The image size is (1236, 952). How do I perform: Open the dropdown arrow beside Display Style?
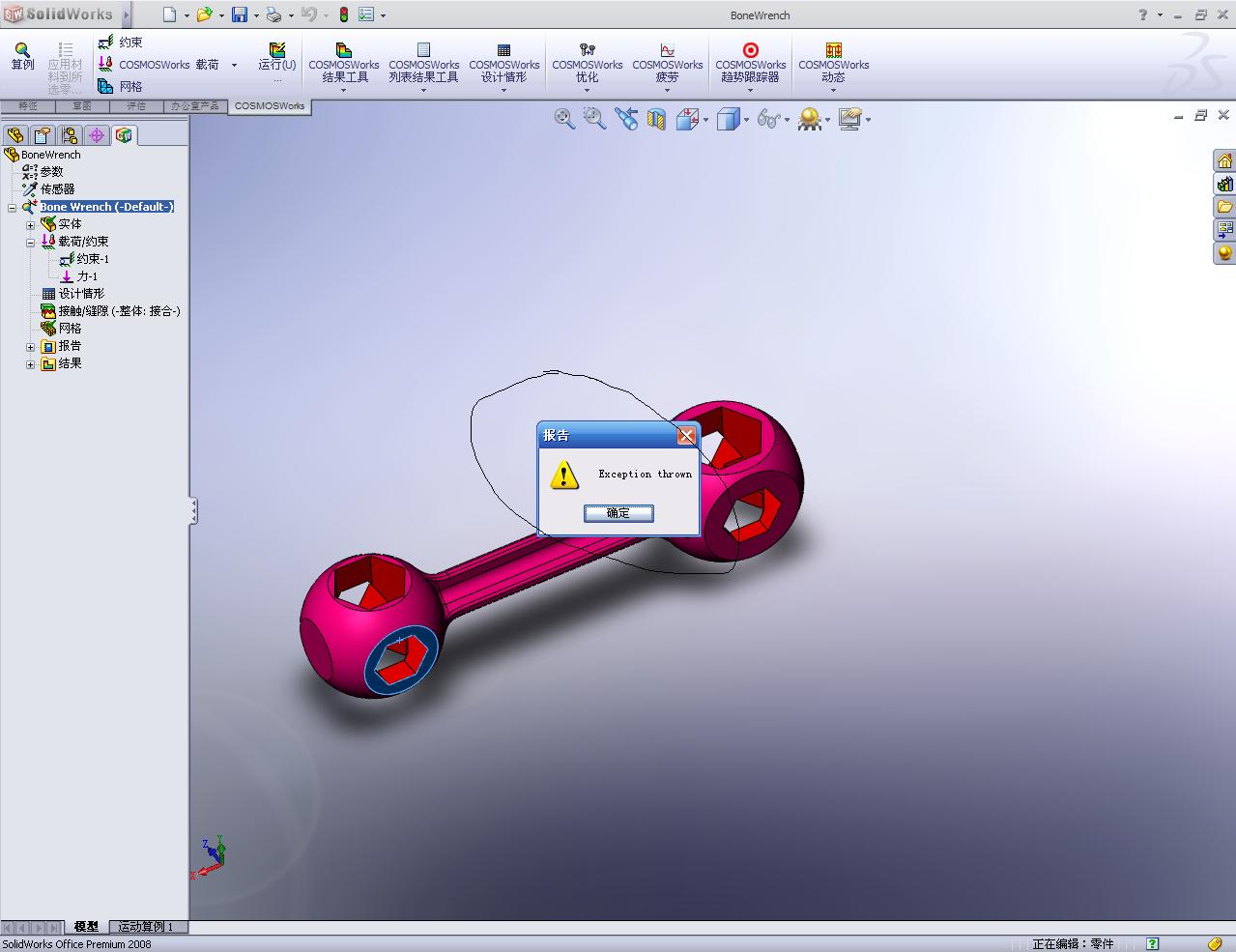coord(747,120)
